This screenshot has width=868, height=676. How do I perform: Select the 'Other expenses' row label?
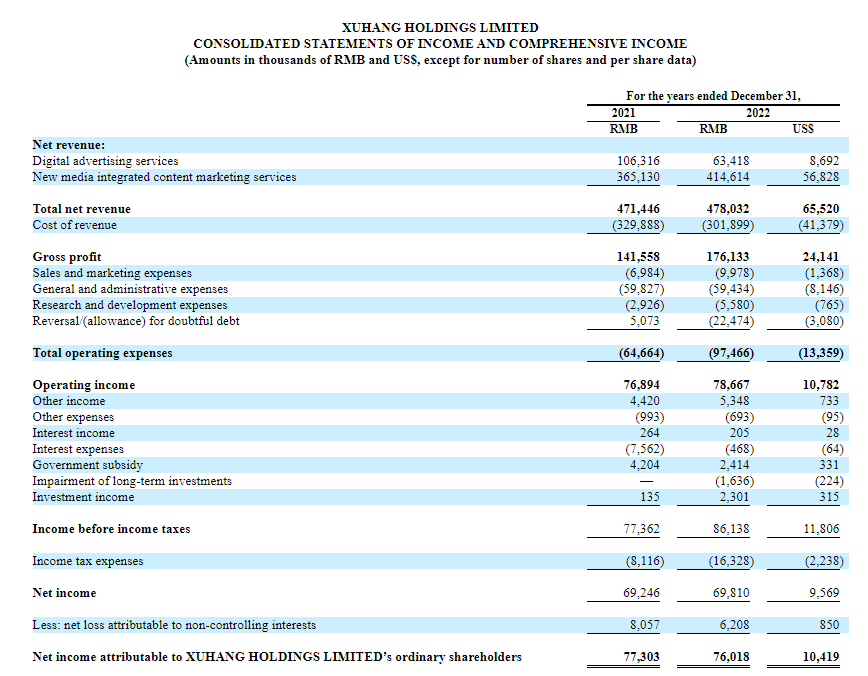[73, 417]
